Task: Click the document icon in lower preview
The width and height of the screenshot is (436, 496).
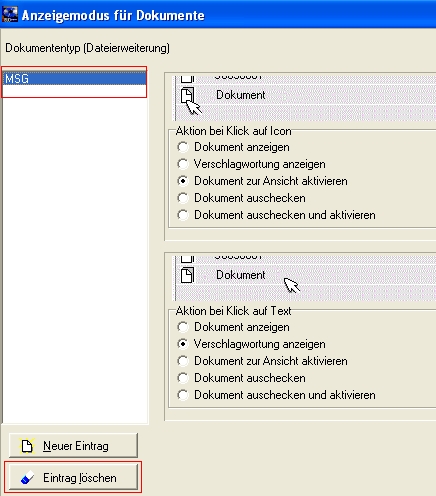Action: pyautogui.click(x=187, y=275)
